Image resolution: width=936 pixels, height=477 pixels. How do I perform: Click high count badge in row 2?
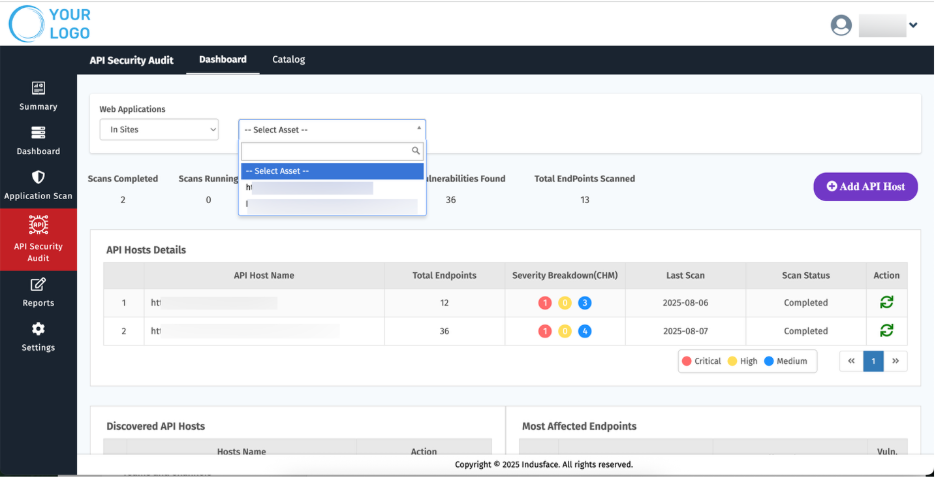565,331
